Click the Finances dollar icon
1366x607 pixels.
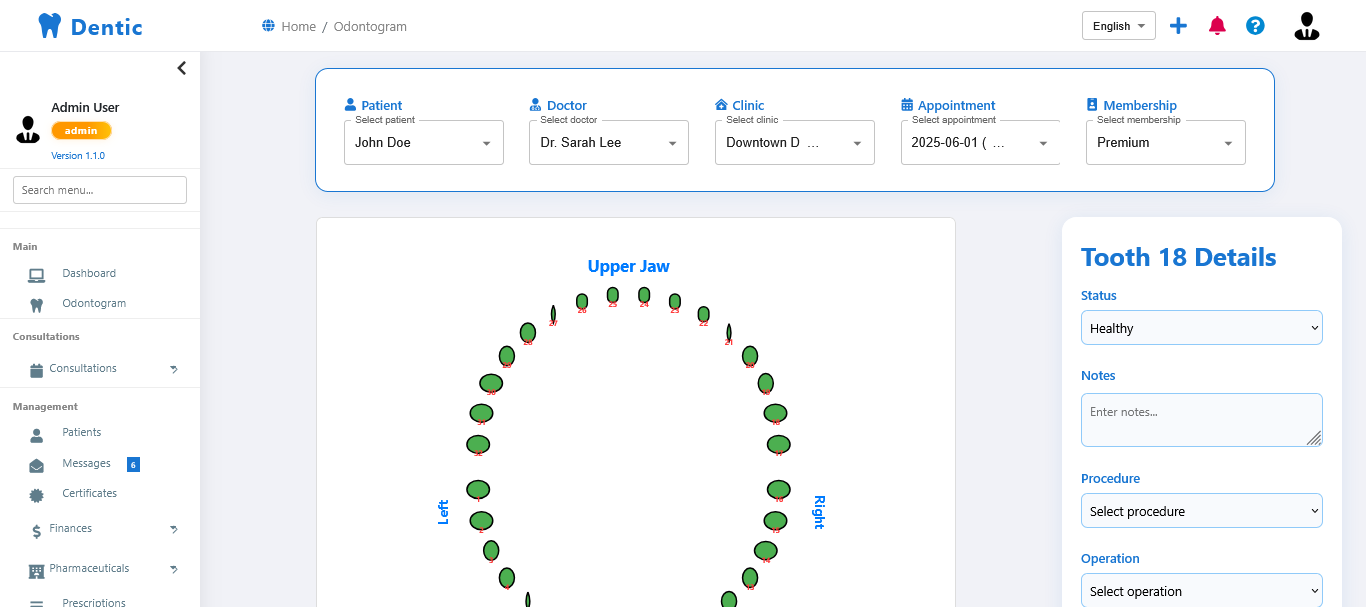click(36, 529)
